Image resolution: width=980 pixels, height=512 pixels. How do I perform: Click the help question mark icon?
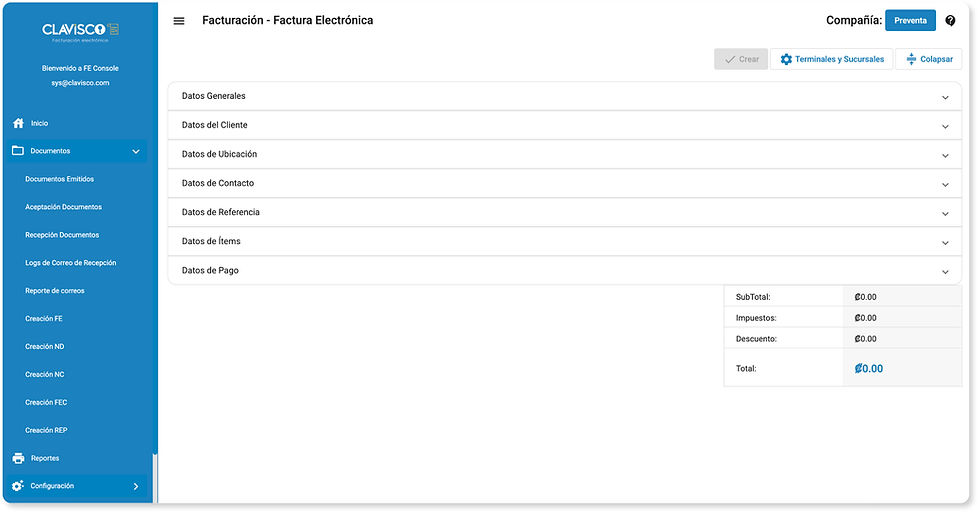tap(950, 21)
